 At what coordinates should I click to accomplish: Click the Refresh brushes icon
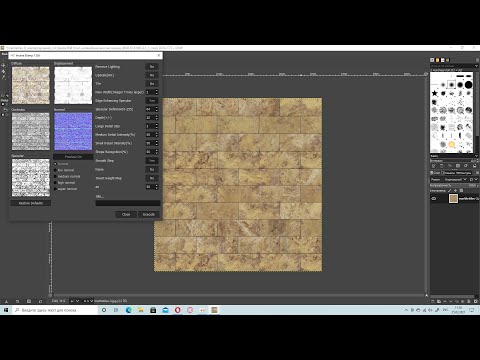[x=466, y=166]
